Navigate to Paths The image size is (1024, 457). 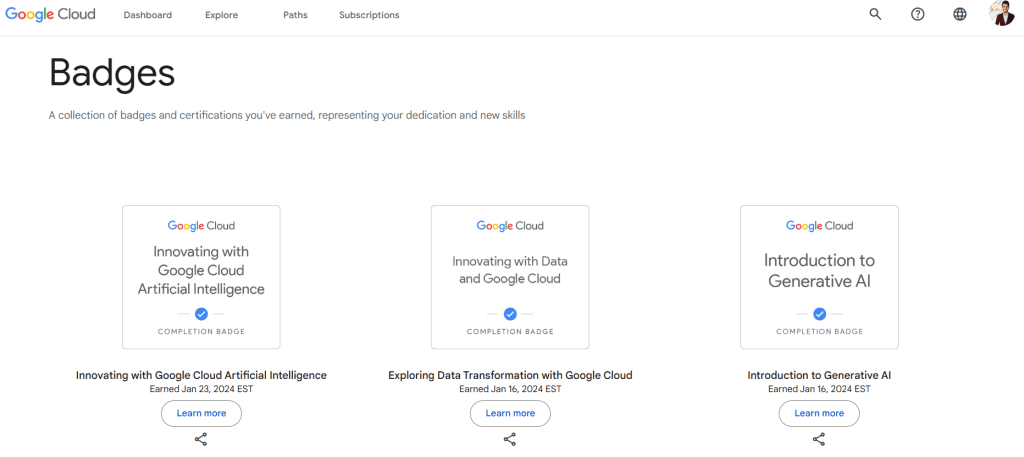(295, 15)
